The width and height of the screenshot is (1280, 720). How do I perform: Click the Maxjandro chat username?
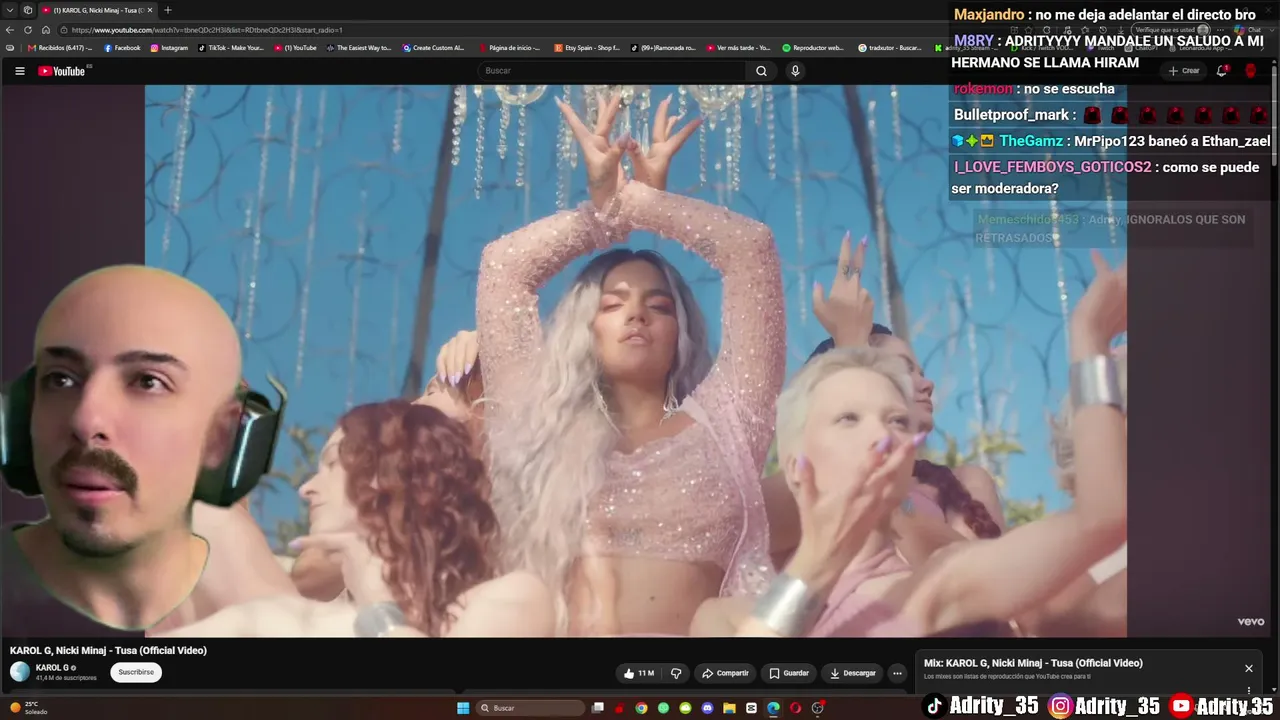pyautogui.click(x=989, y=15)
